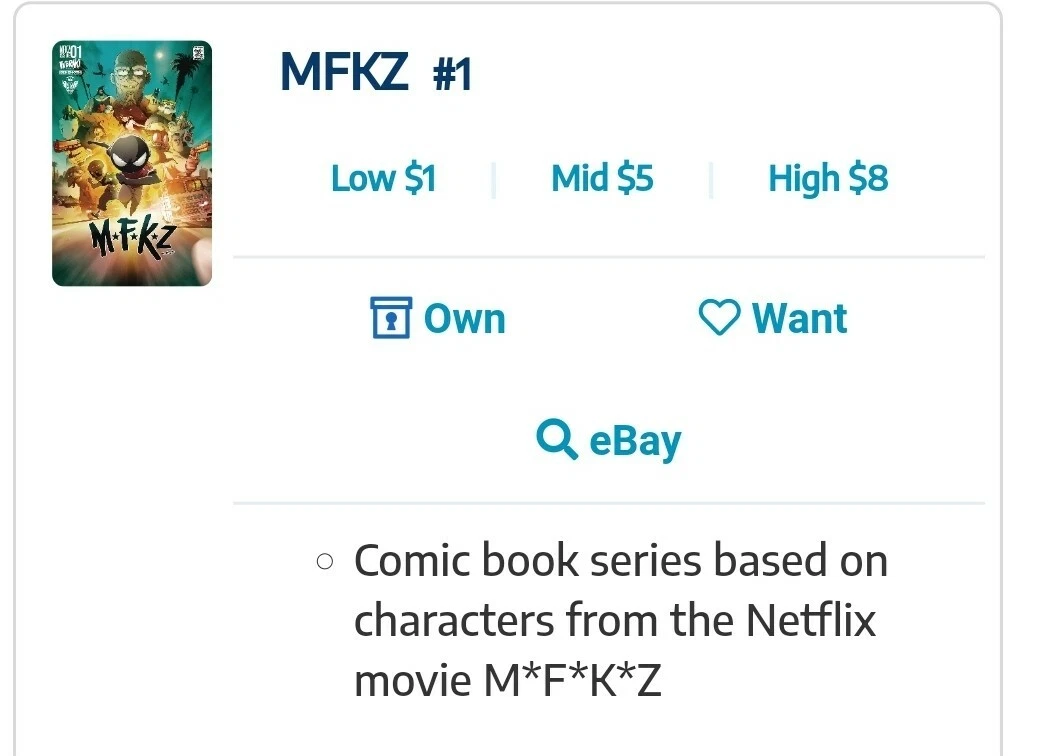Search eBay for this issue

pos(608,440)
